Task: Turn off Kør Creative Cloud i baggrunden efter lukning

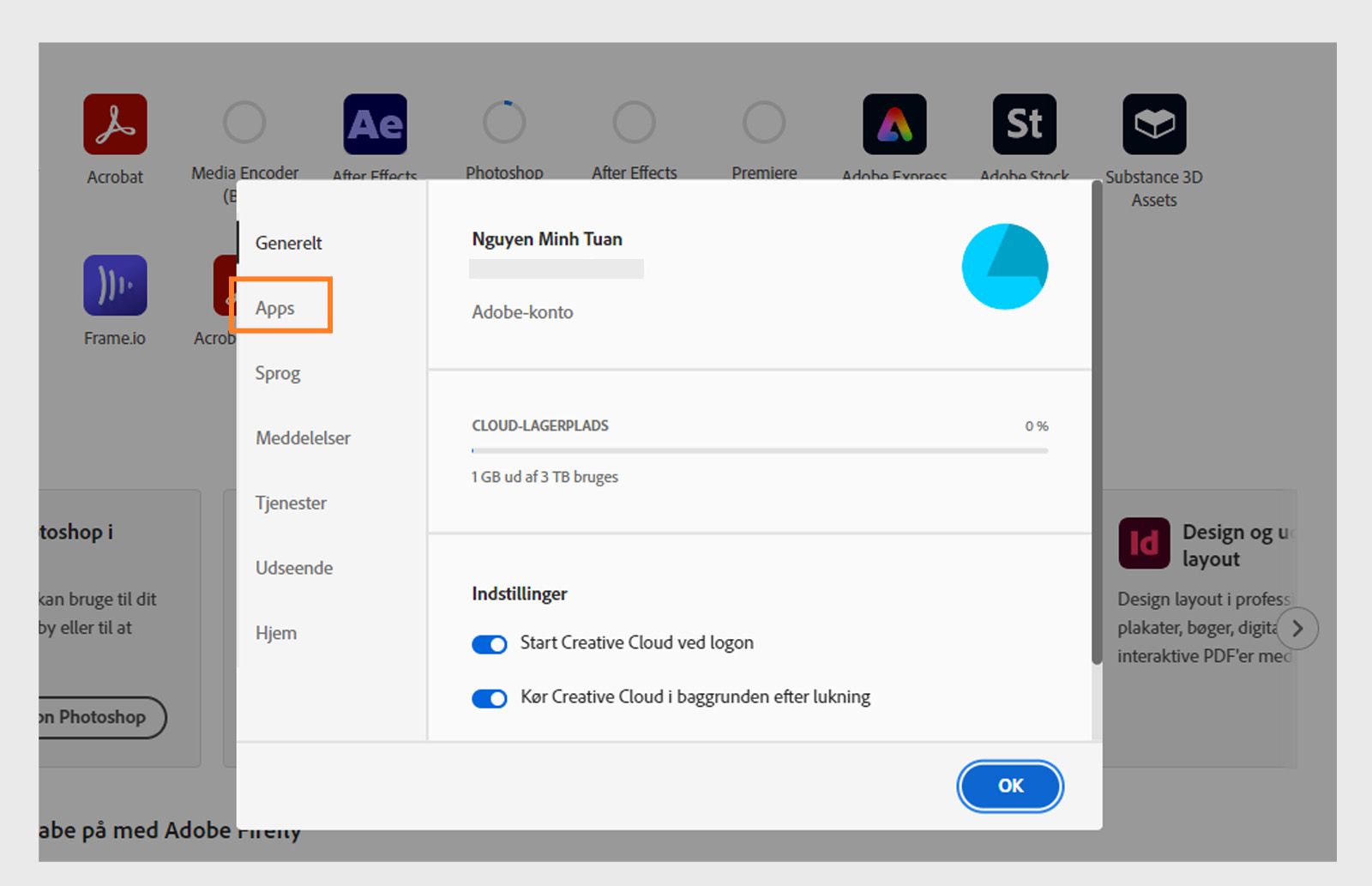Action: coord(489,698)
